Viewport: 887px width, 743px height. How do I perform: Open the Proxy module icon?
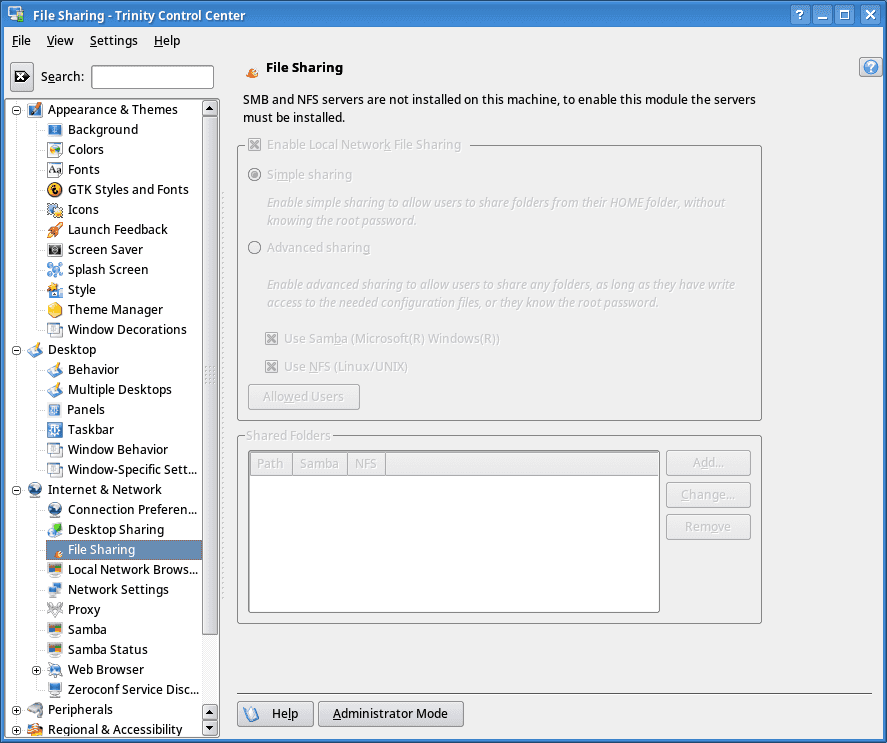coord(55,610)
